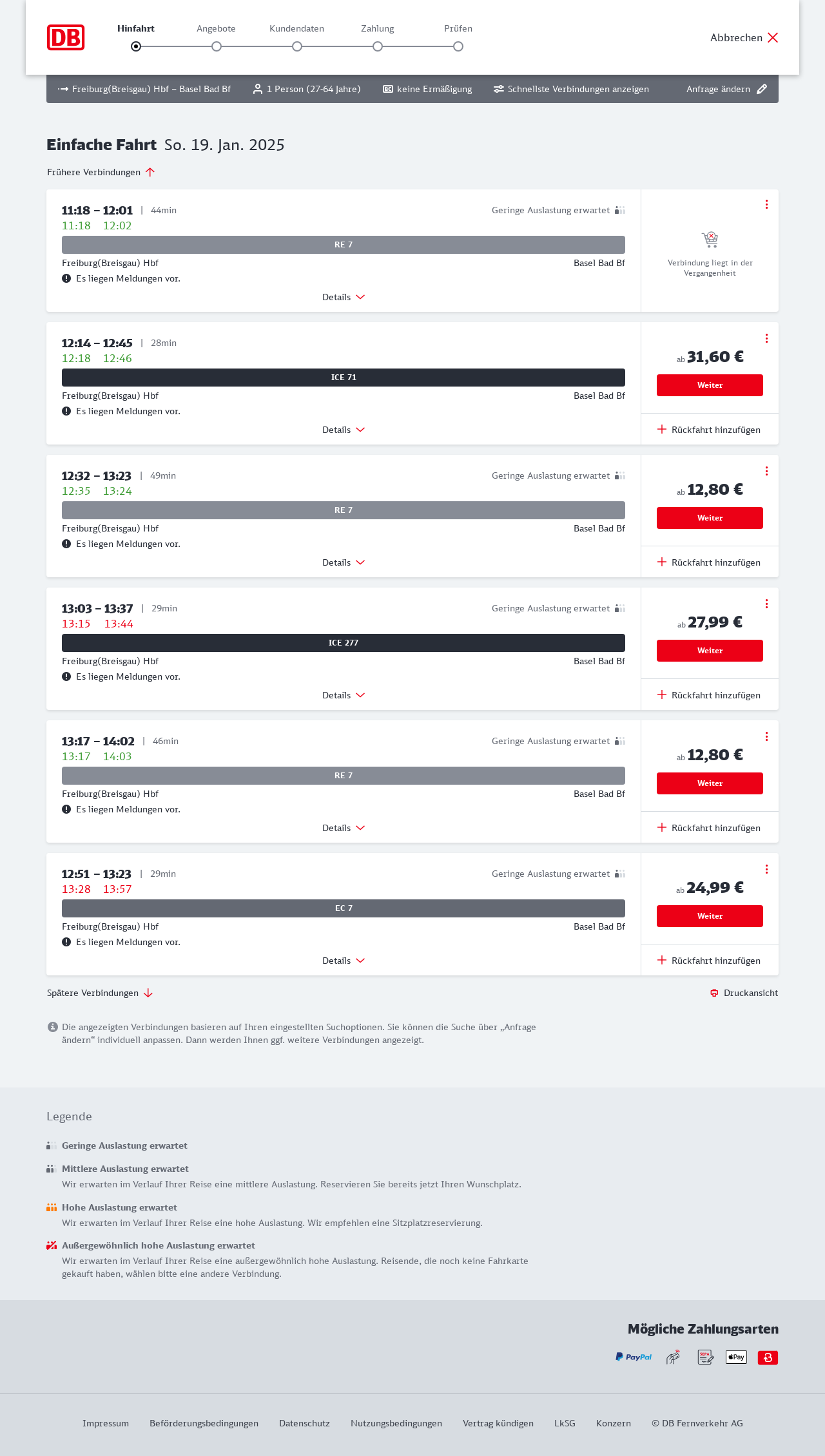Click the pencil icon next to Anfrage ändern
The height and width of the screenshot is (1456, 825).
point(762,89)
